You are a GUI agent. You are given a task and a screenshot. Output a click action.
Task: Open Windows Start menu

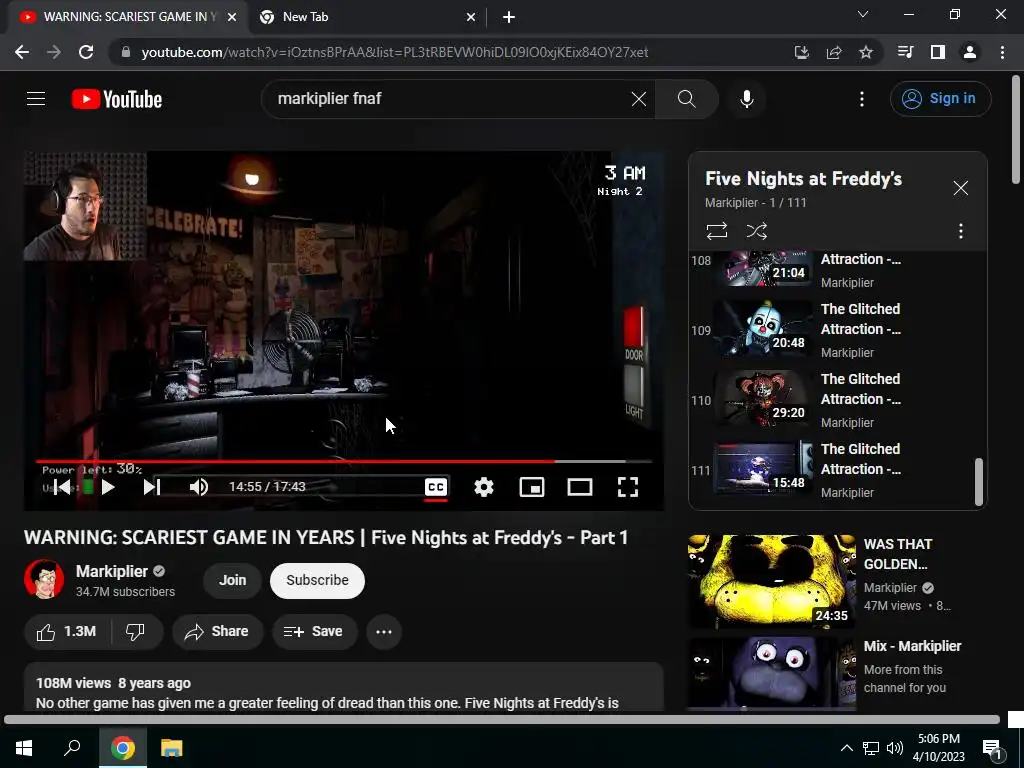tap(24, 748)
